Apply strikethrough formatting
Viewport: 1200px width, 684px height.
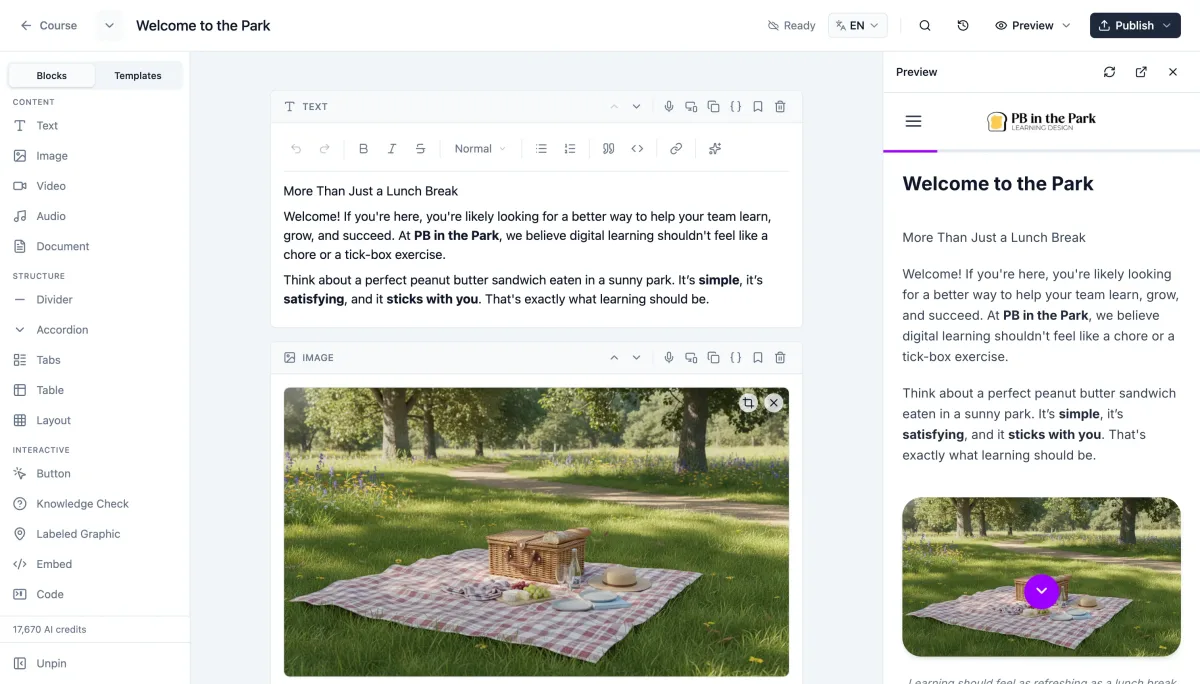coord(420,148)
